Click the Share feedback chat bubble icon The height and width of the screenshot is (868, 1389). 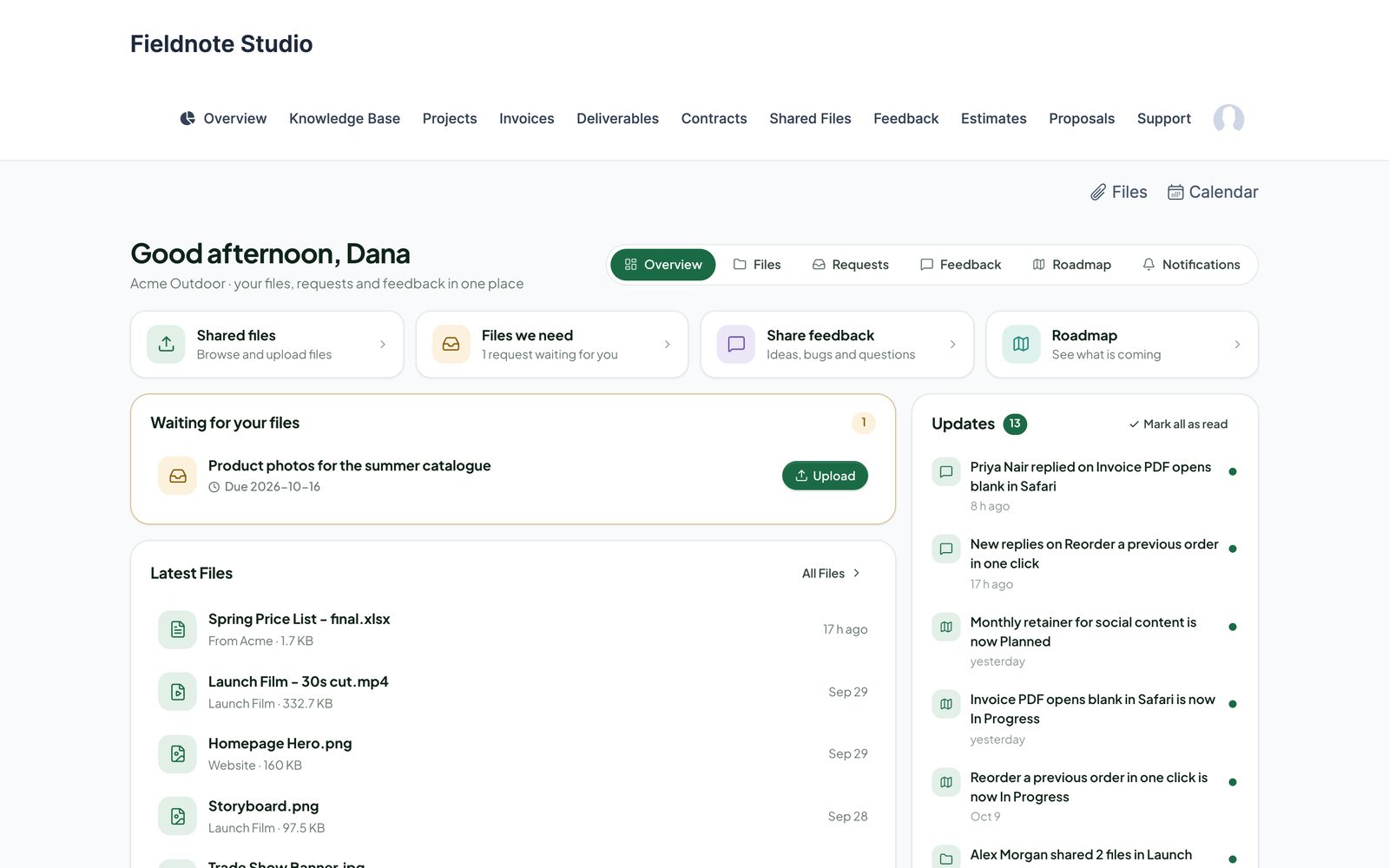click(736, 345)
